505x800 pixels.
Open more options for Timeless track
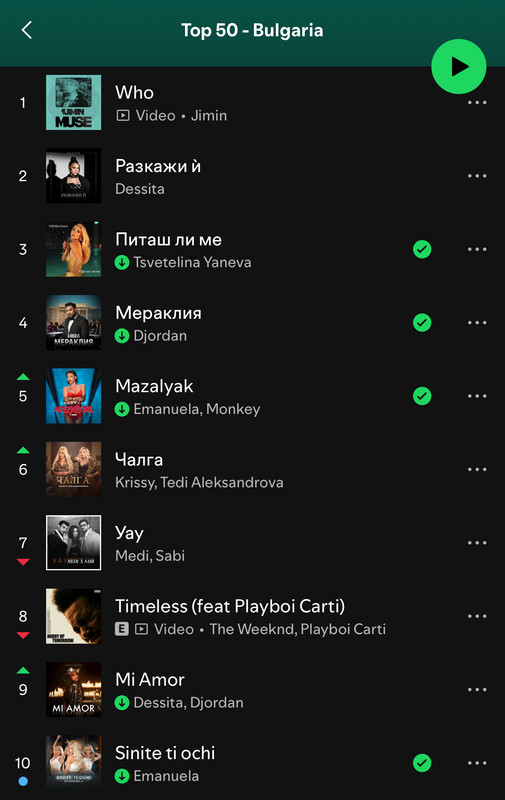click(477, 616)
